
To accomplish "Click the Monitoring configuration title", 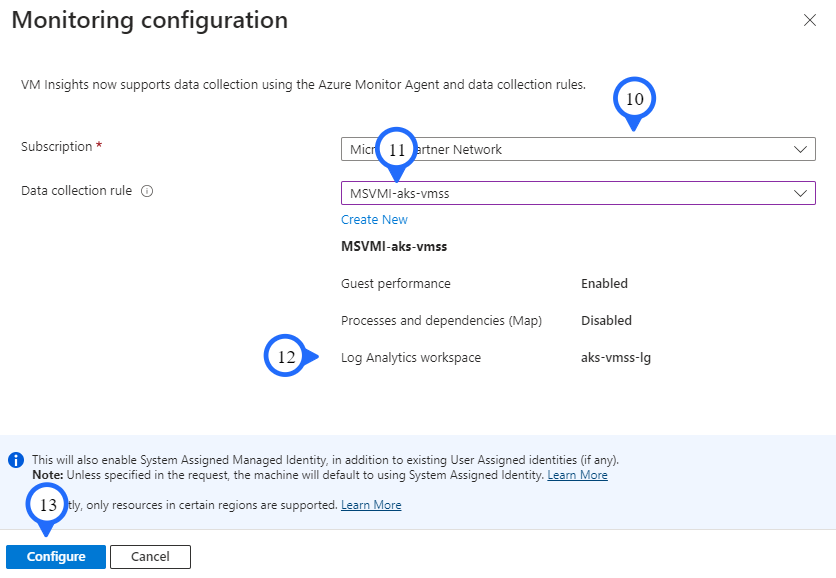I will (150, 20).
